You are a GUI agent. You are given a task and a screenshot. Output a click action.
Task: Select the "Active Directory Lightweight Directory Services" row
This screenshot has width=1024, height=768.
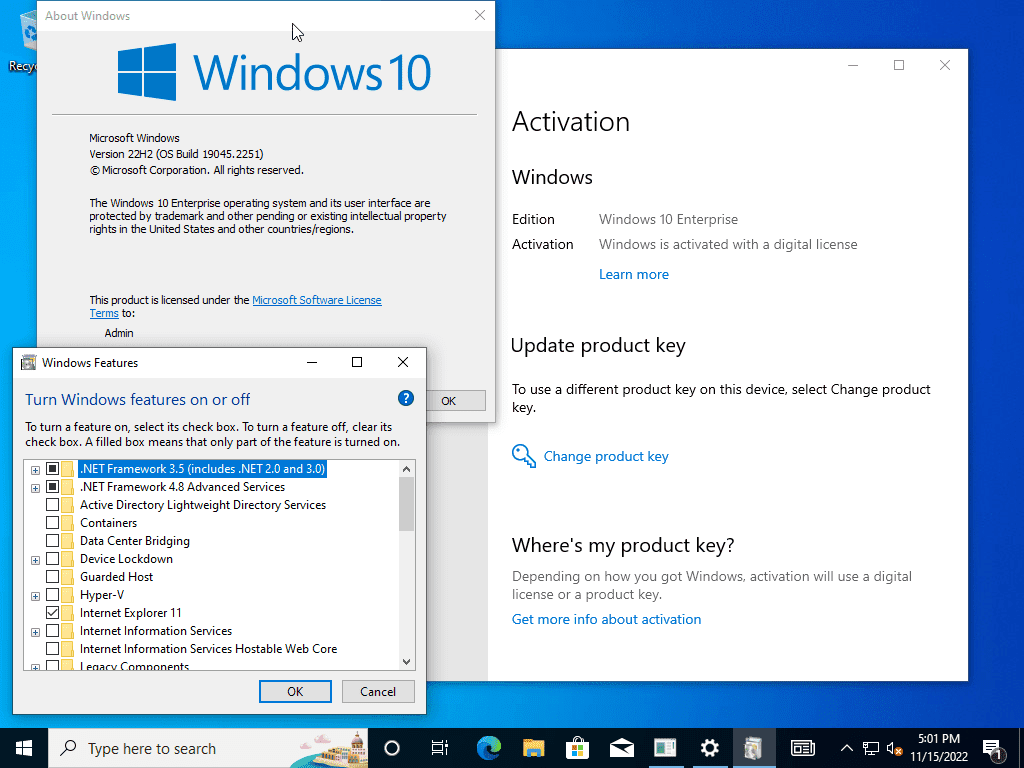coord(202,505)
